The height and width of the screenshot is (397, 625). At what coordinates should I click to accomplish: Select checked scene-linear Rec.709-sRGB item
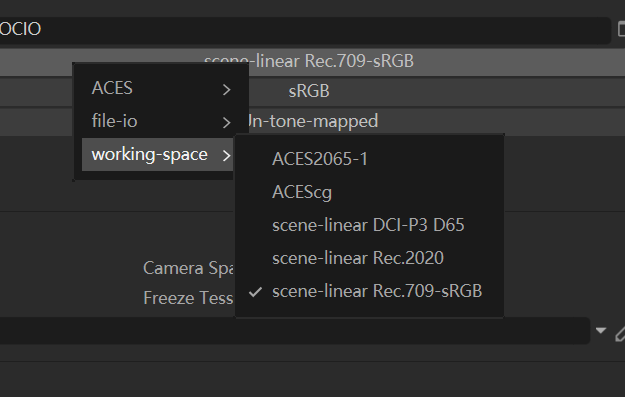pos(369,291)
